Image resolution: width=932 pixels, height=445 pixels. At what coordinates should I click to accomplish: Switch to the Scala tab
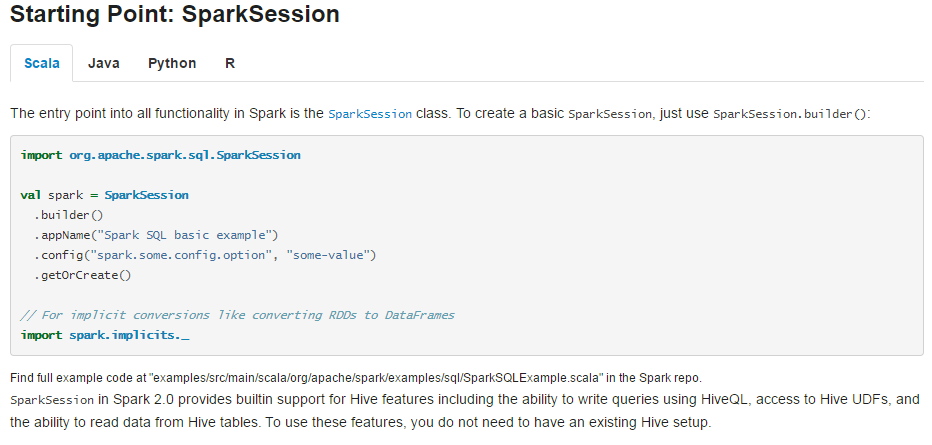(x=42, y=63)
